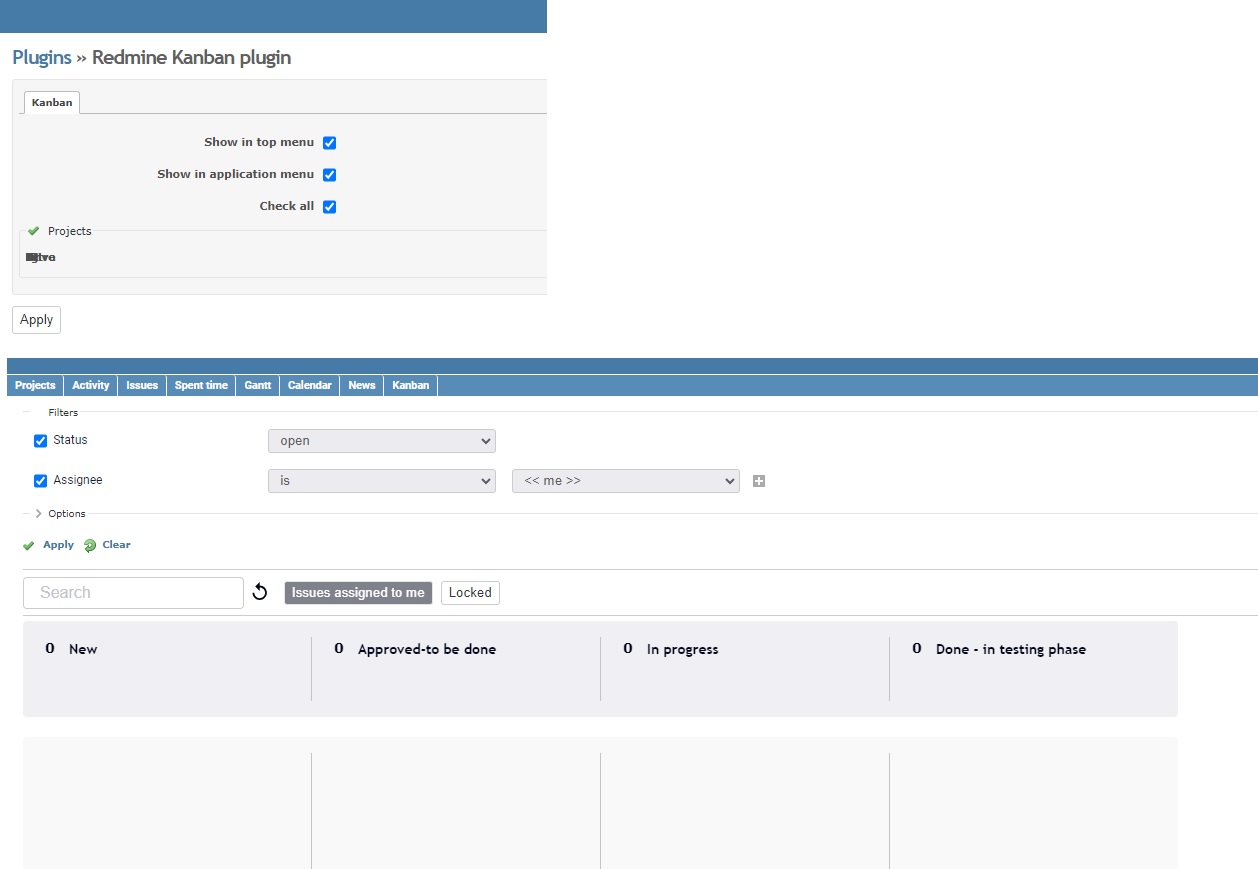Click the green checkmark Apply icon

pos(29,546)
